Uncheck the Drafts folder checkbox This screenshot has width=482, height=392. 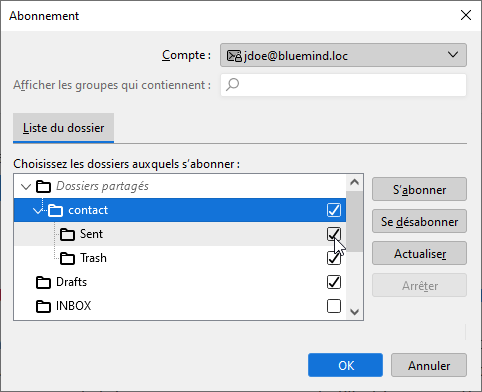tap(334, 282)
